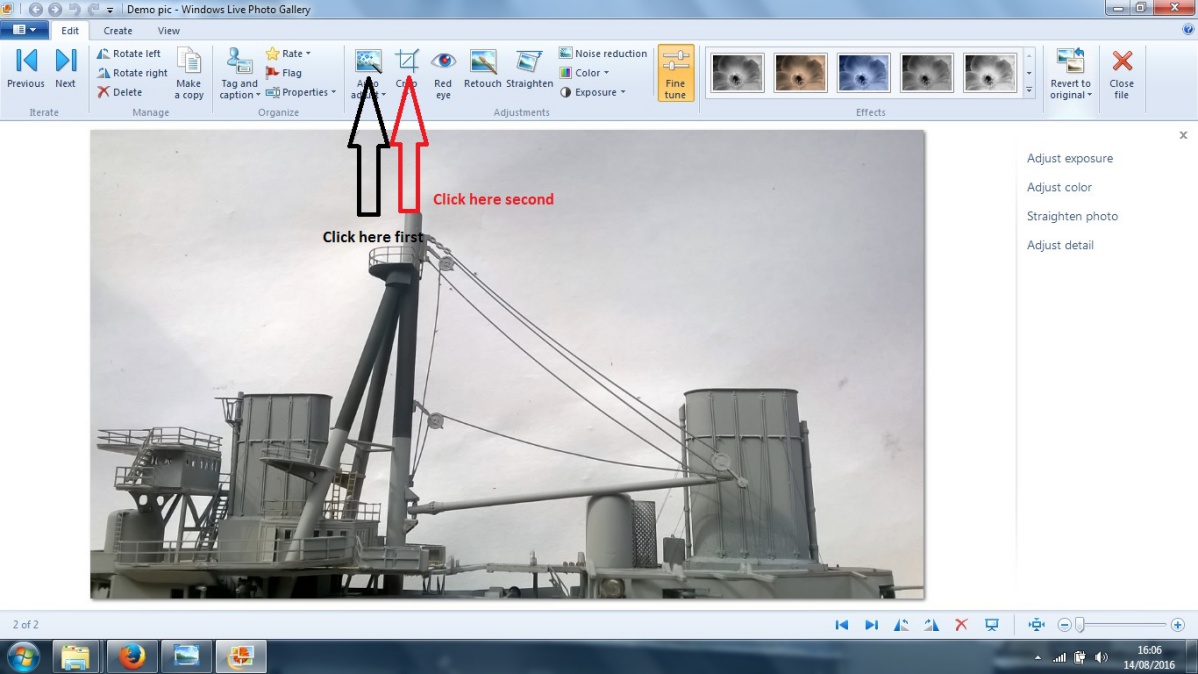The height and width of the screenshot is (674, 1198).
Task: Open Adjust exposure options
Action: click(x=1070, y=158)
